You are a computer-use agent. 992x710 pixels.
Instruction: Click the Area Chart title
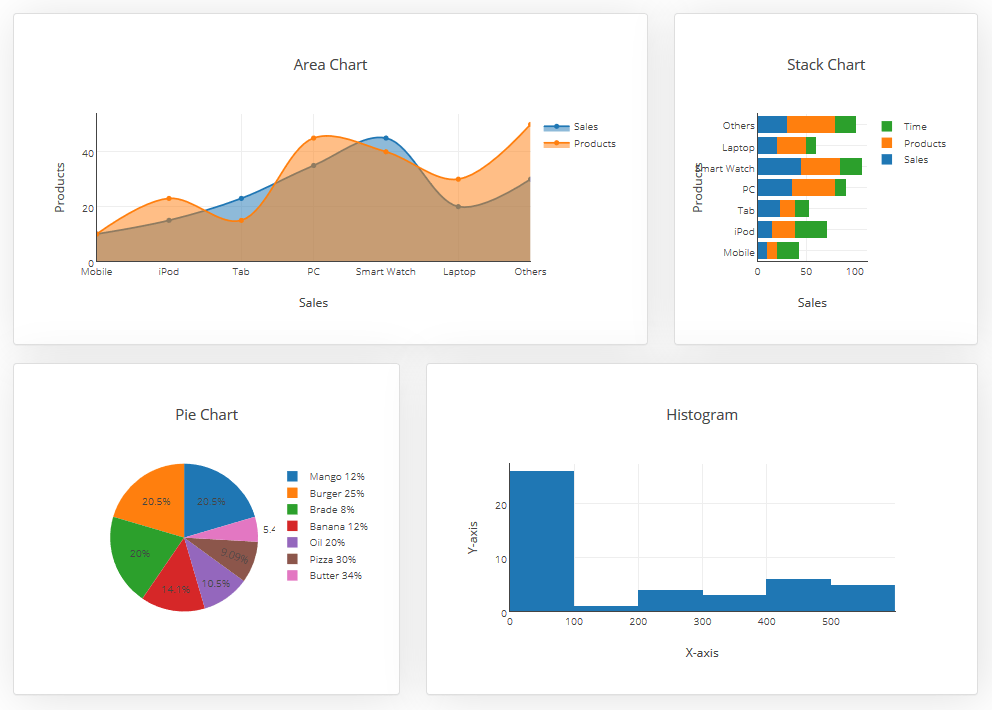pos(330,64)
